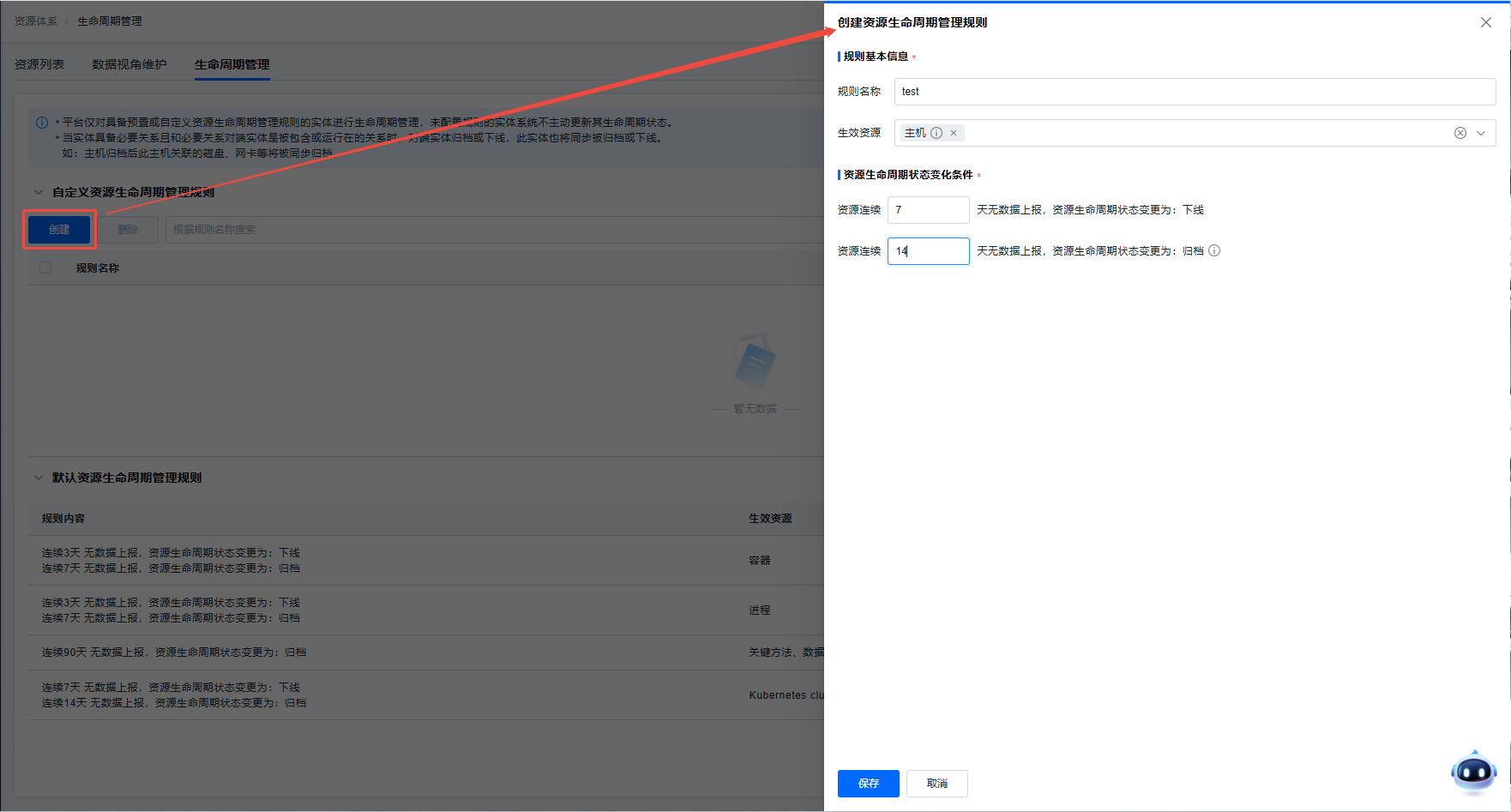Click the info icon next to 归档

point(1214,251)
